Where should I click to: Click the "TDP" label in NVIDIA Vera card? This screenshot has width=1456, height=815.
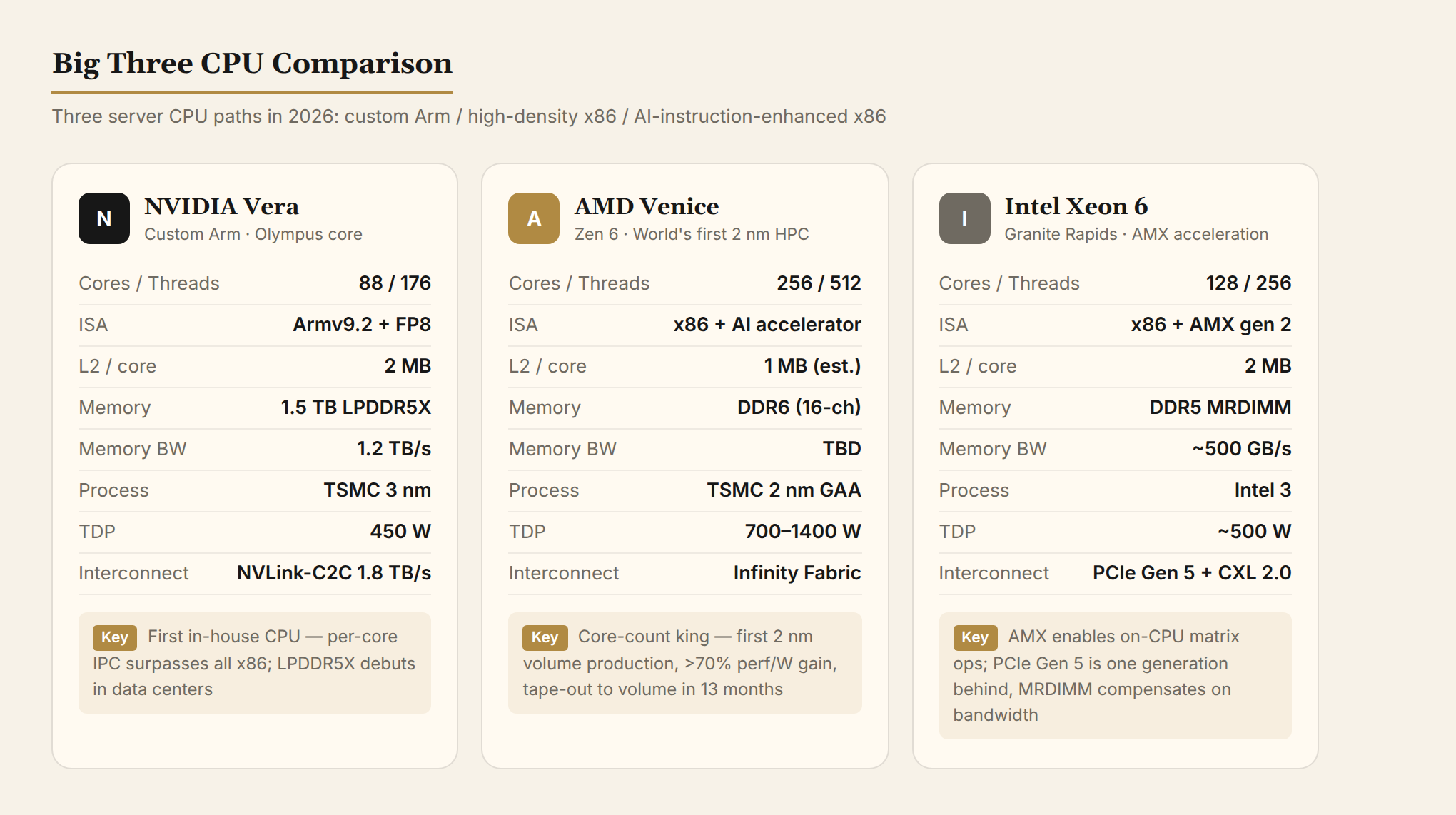[x=97, y=532]
